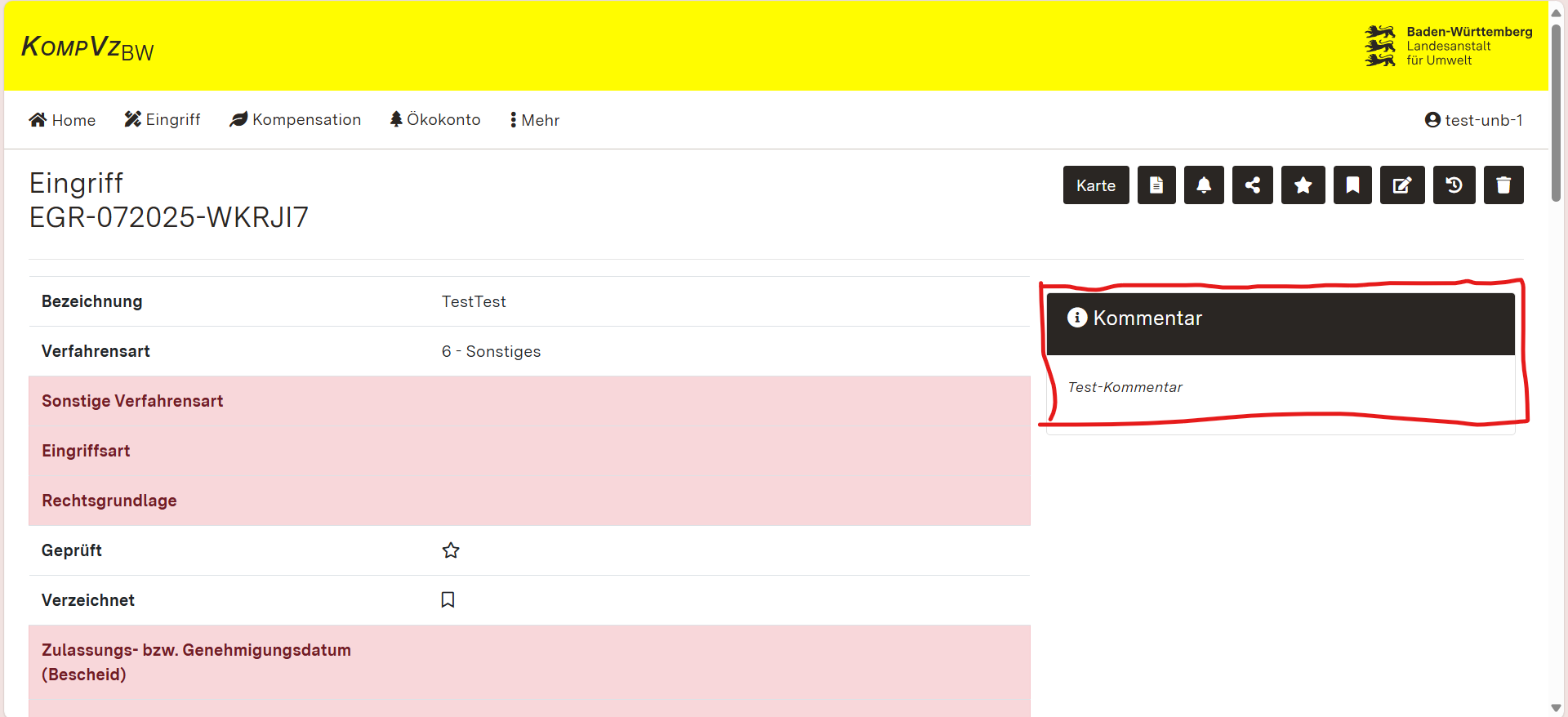This screenshot has width=1568, height=717.
Task: Click the Karte button
Action: (x=1095, y=185)
